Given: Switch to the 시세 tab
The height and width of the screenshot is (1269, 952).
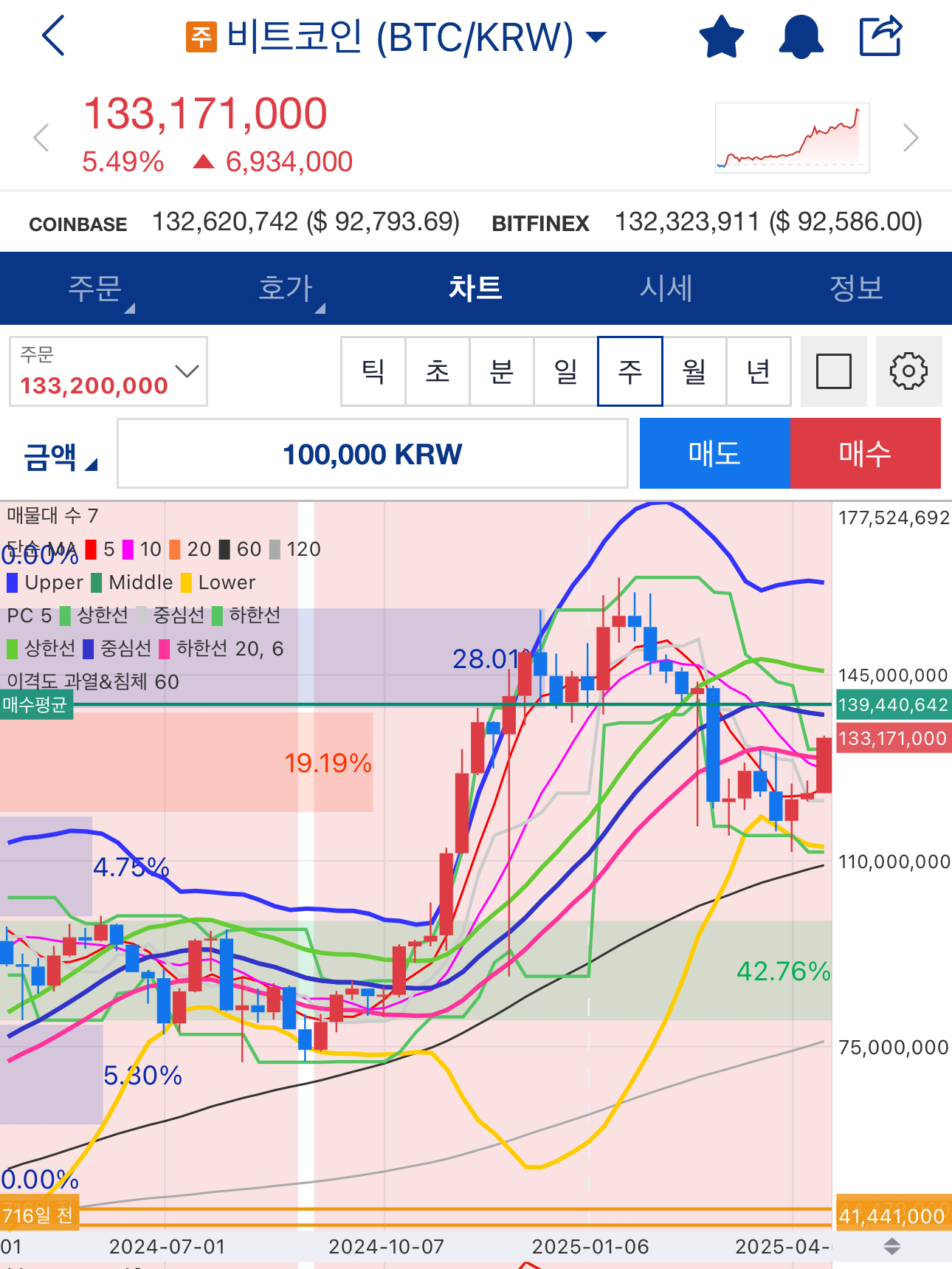Looking at the screenshot, I should (666, 288).
